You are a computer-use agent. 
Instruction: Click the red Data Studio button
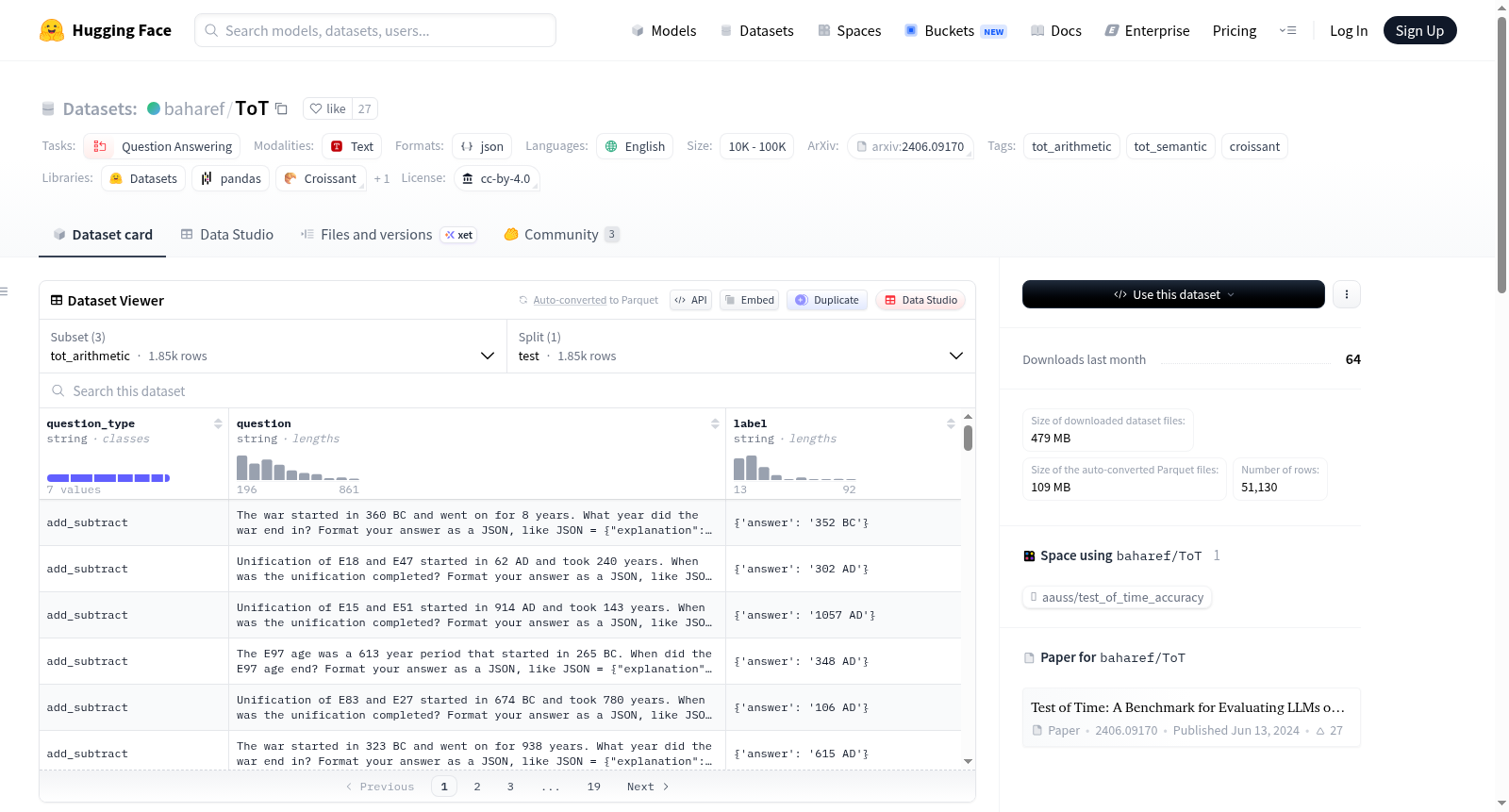tap(920, 300)
